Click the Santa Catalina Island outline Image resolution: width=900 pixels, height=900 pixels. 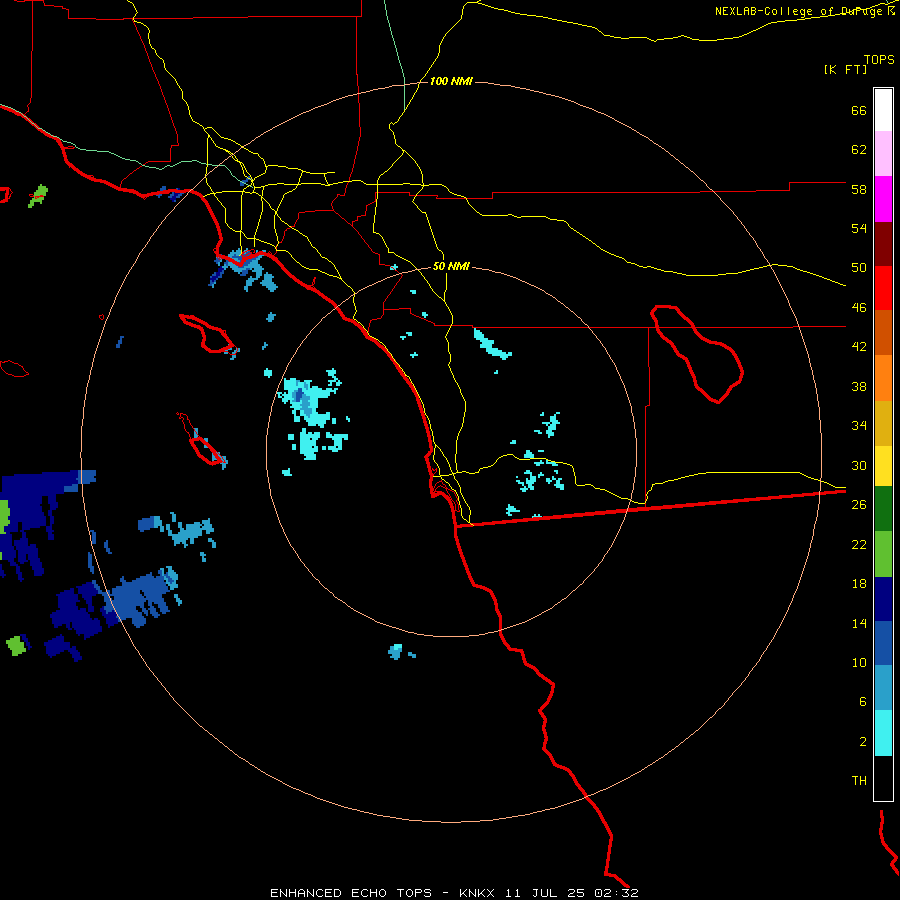tap(208, 333)
